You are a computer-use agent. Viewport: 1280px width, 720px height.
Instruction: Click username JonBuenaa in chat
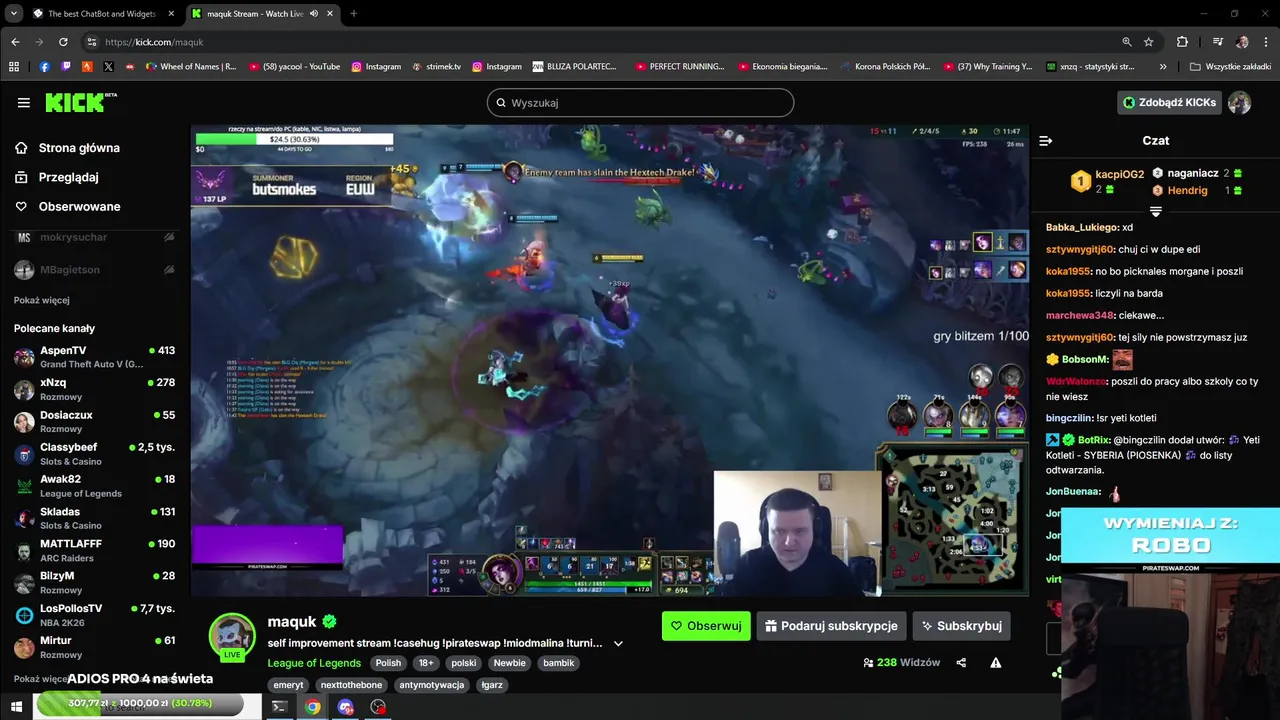tap(1073, 492)
